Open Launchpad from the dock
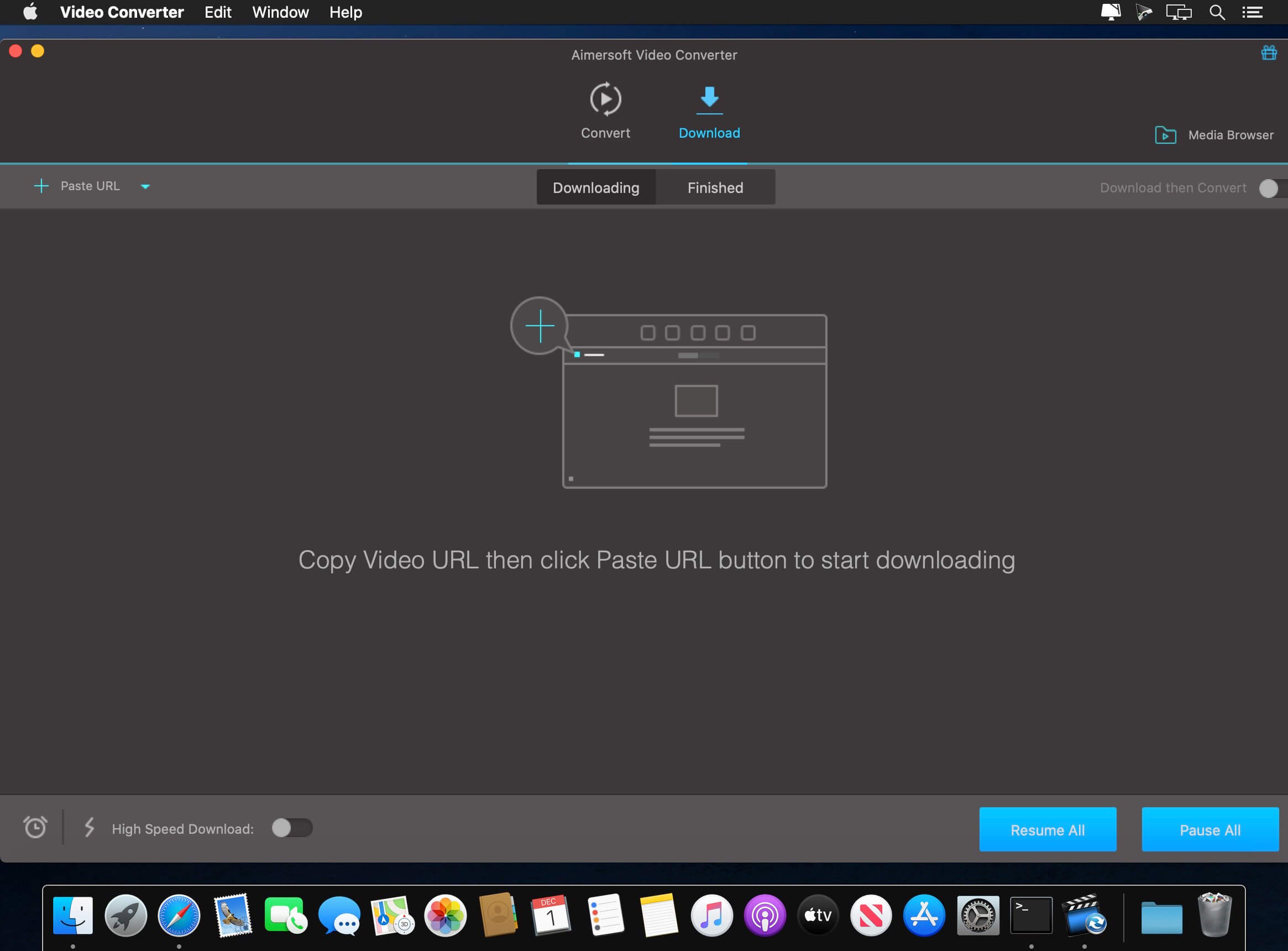The width and height of the screenshot is (1288, 951). (126, 915)
